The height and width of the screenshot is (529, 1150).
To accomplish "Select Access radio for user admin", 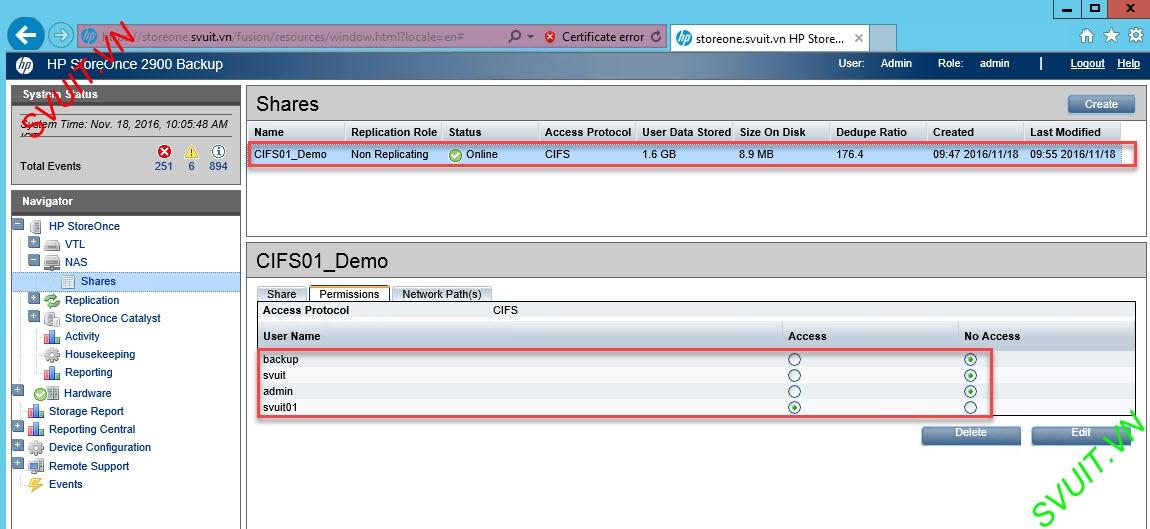I will [794, 392].
